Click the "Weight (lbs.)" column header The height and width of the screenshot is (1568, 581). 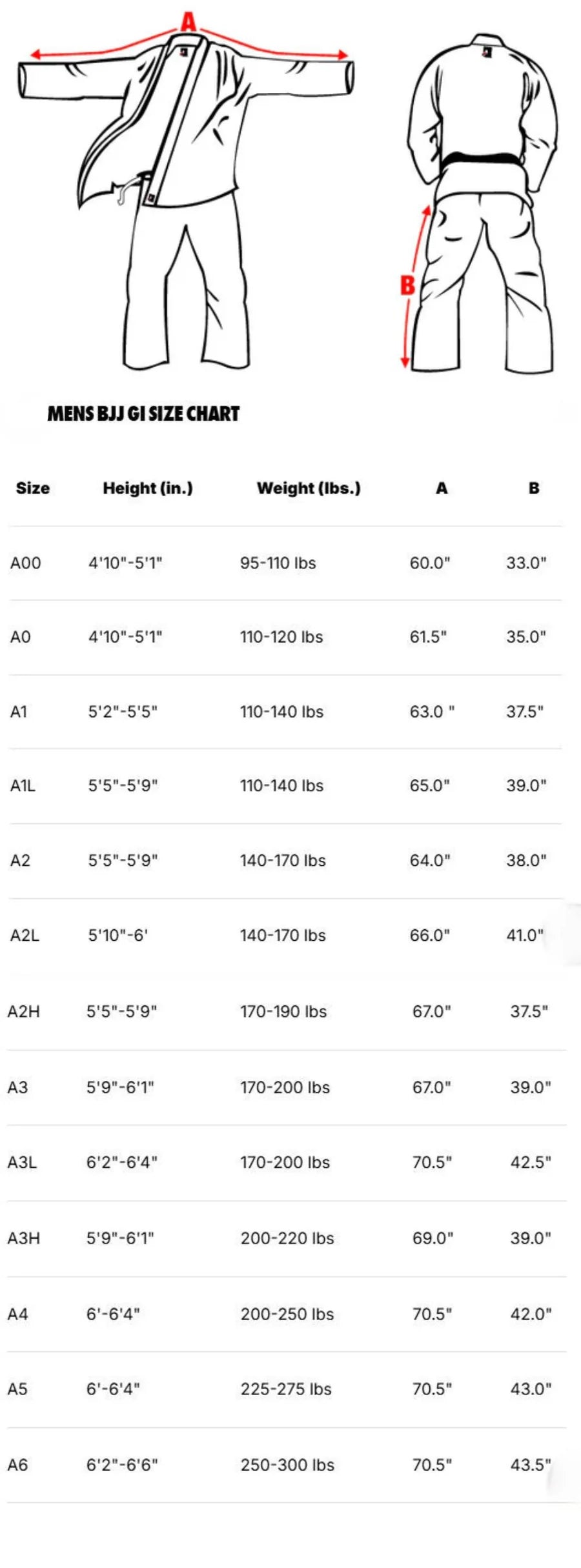click(x=309, y=488)
